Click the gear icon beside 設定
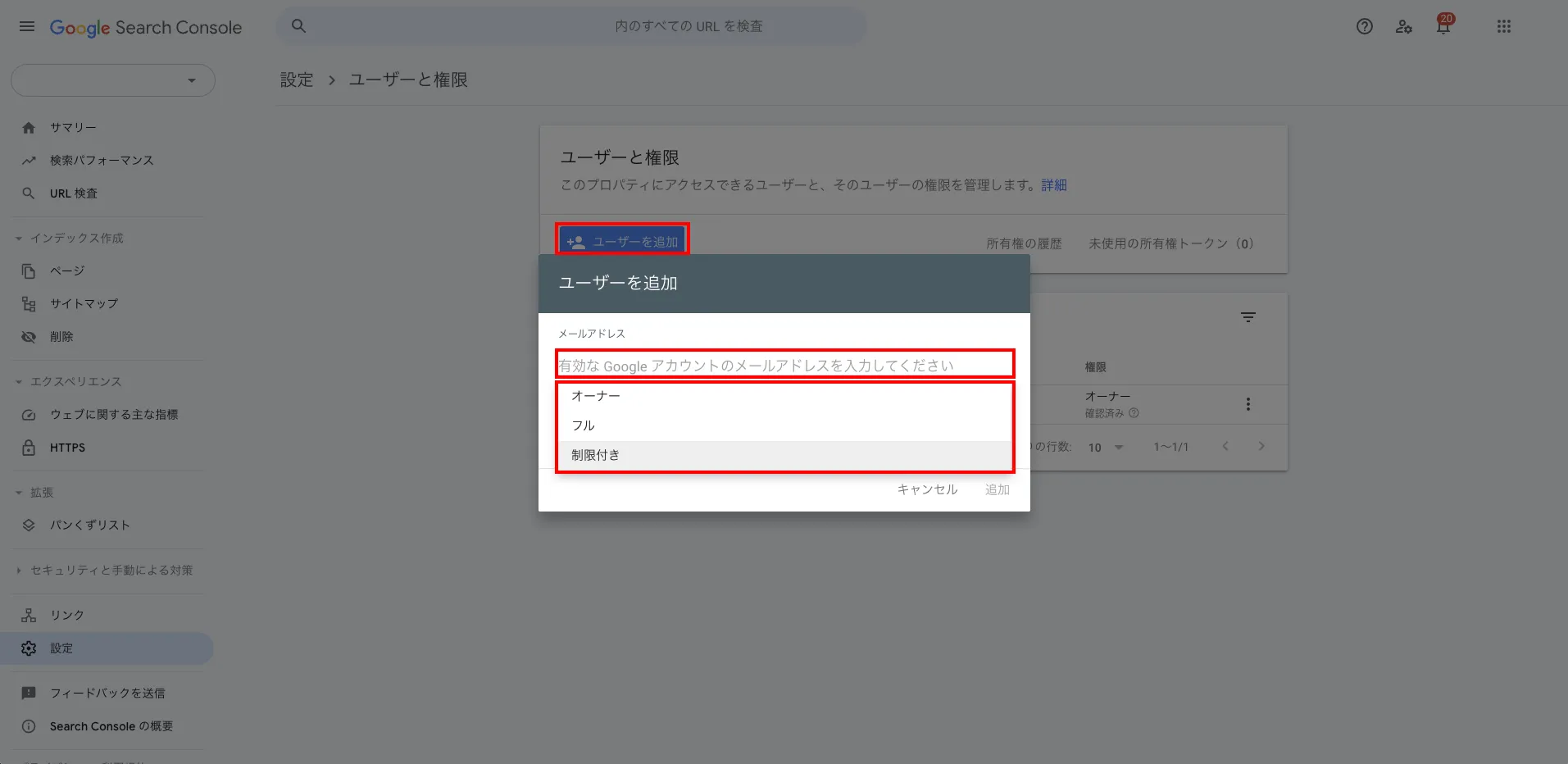Image resolution: width=1568 pixels, height=764 pixels. [29, 648]
